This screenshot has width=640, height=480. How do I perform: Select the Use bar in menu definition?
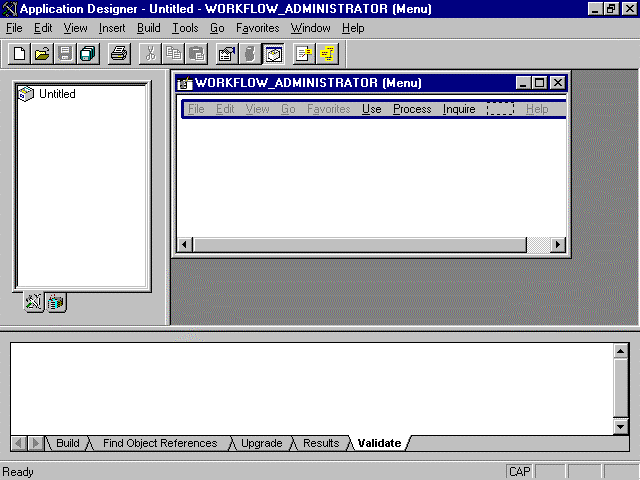(x=371, y=109)
